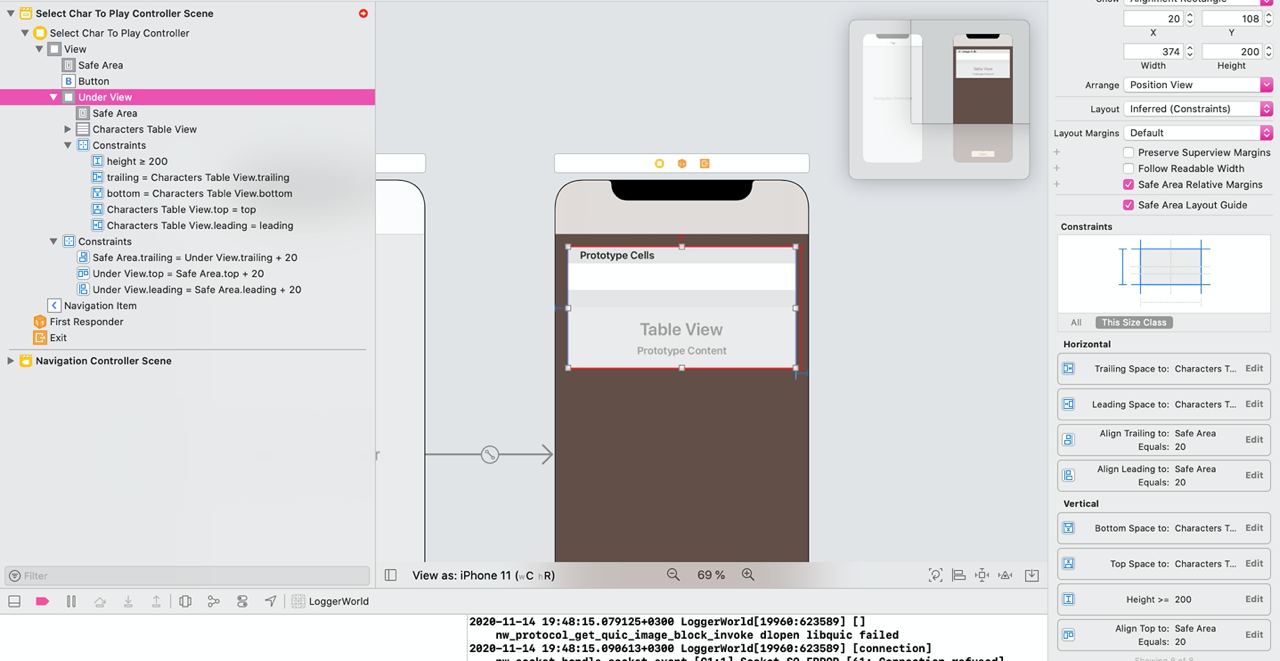Toggle document outline sidebar button

pos(391,575)
